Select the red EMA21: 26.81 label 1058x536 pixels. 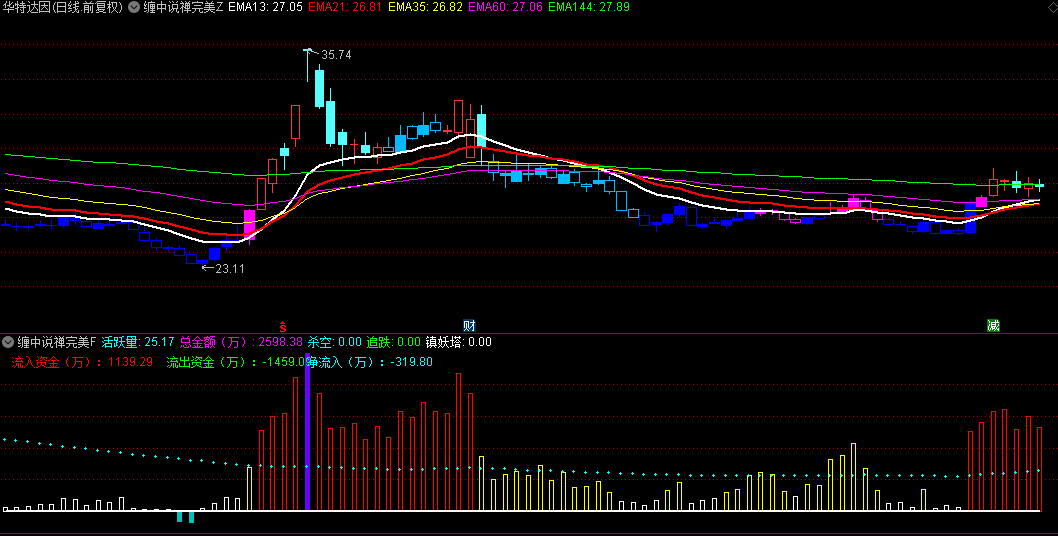click(345, 7)
